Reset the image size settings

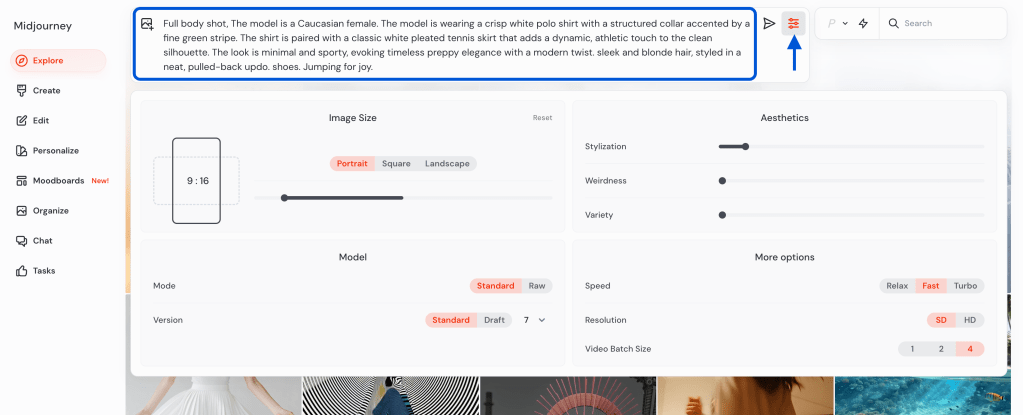tap(542, 118)
